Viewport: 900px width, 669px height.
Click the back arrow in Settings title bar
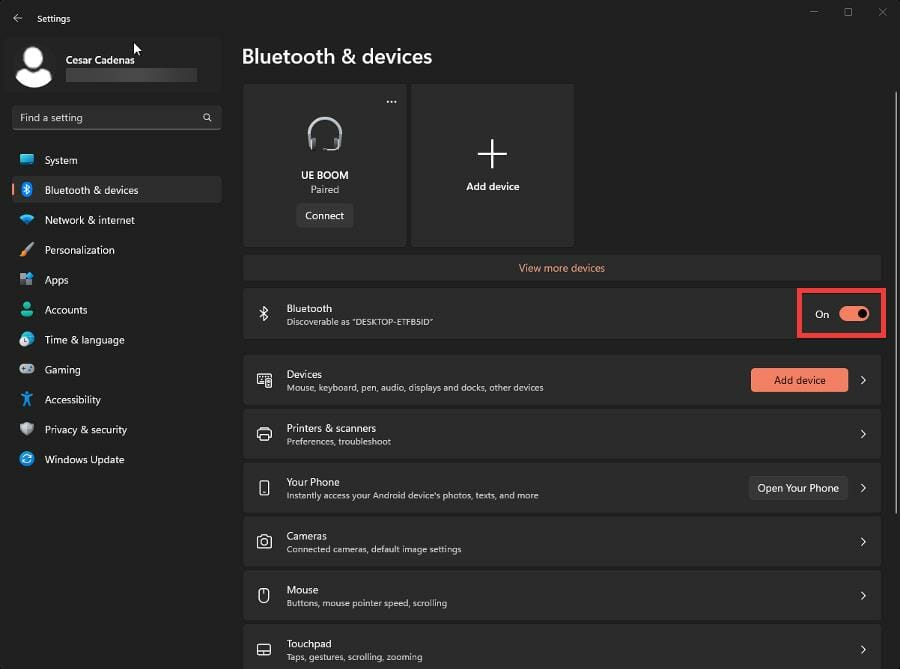[18, 18]
